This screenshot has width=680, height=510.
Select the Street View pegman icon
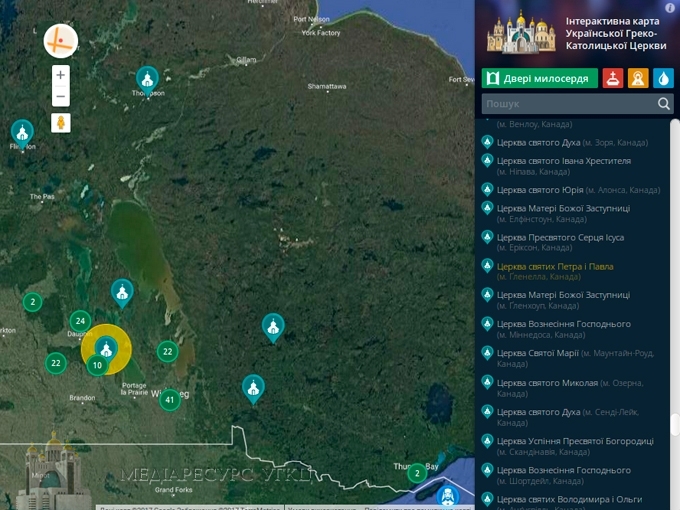coord(61,123)
